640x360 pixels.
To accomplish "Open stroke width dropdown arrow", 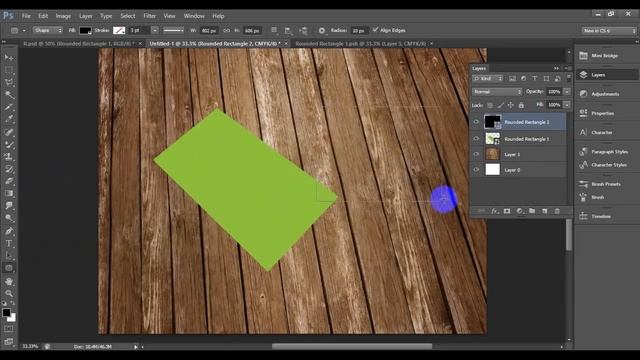I will click(x=155, y=30).
